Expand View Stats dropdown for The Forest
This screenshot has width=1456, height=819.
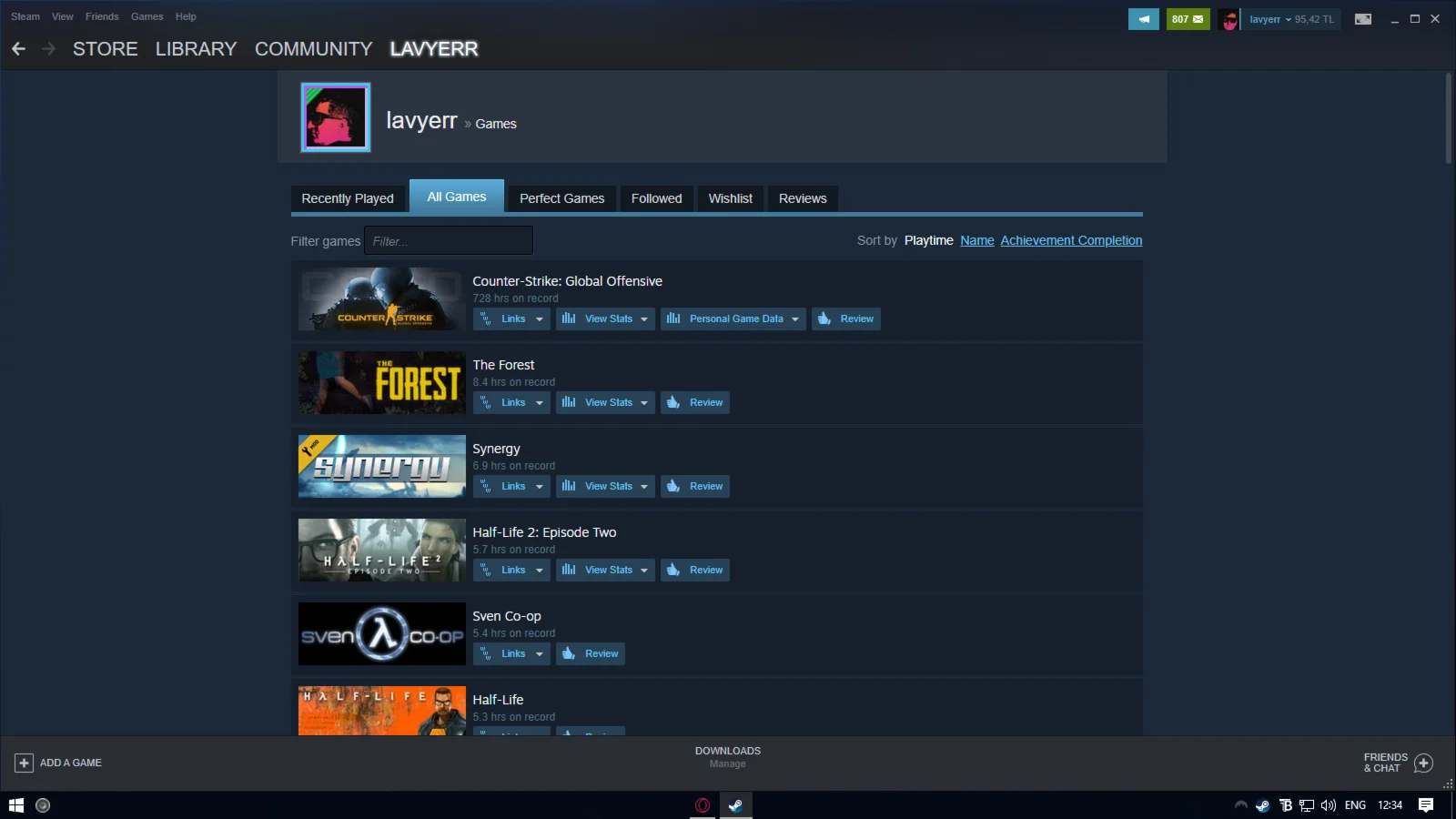[x=605, y=402]
